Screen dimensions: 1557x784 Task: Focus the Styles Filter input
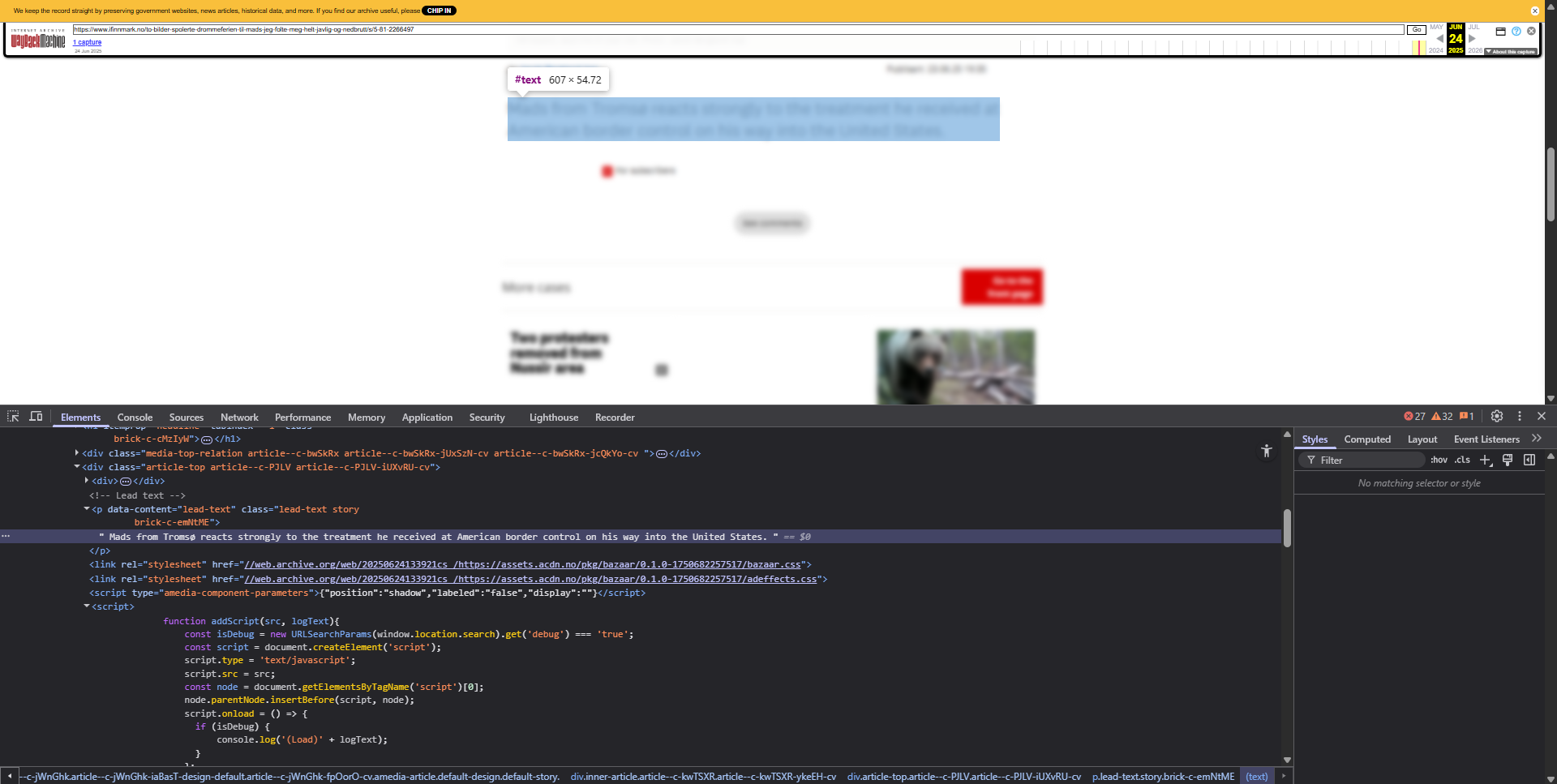click(x=1362, y=460)
